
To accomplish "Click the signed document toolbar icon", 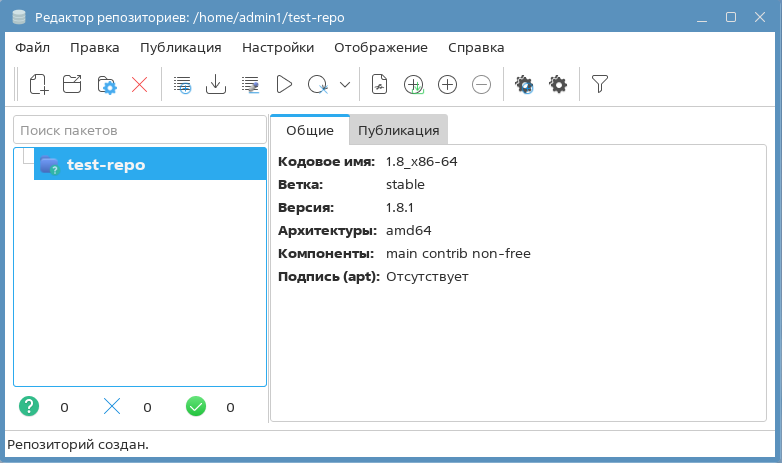I will (x=379, y=85).
